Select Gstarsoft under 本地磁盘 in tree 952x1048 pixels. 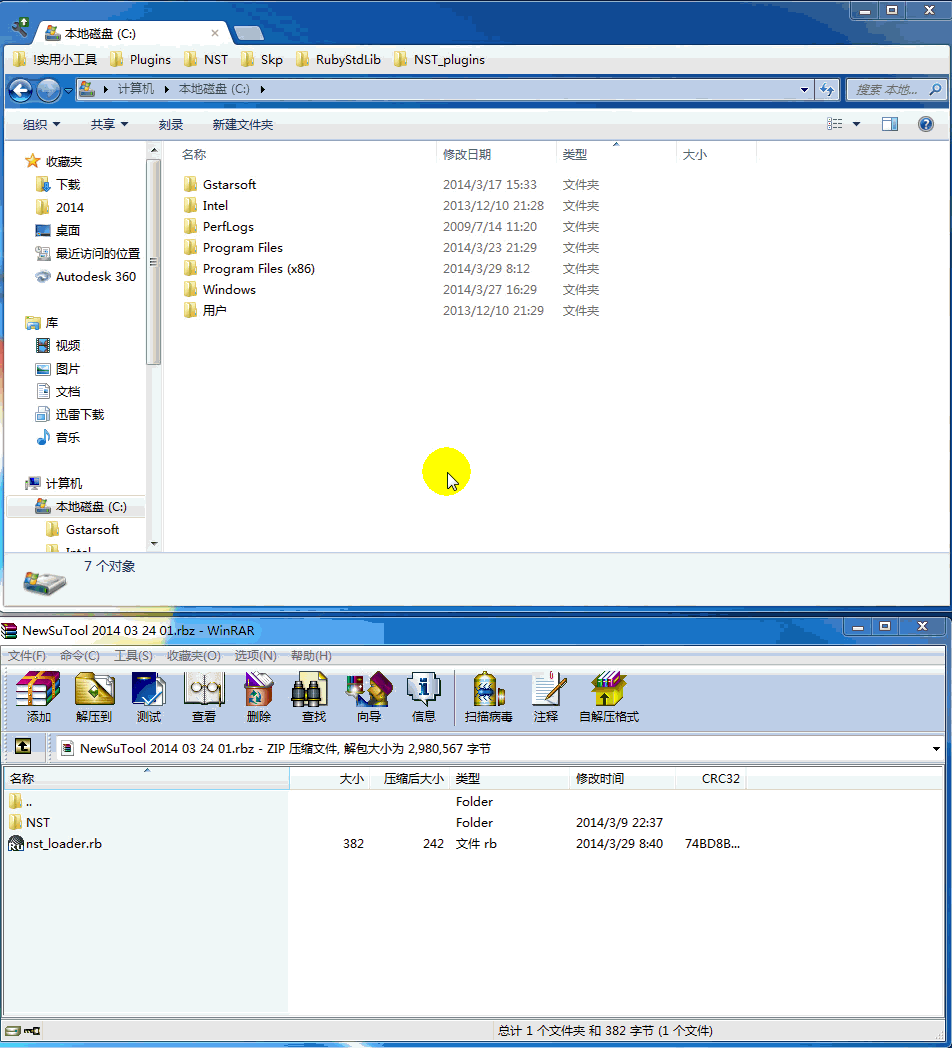click(x=82, y=530)
